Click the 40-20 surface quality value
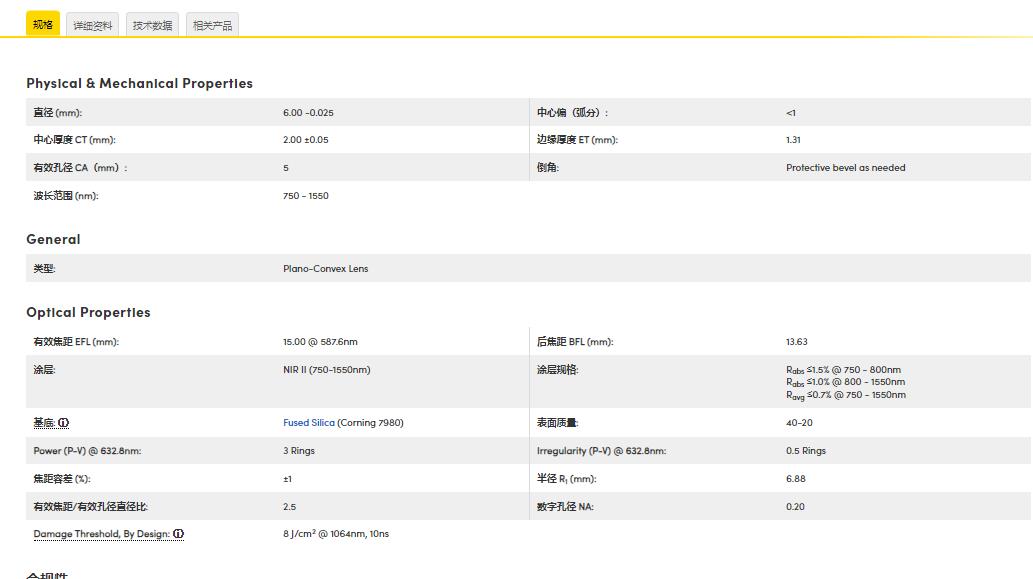Image resolution: width=1033 pixels, height=579 pixels. (799, 423)
